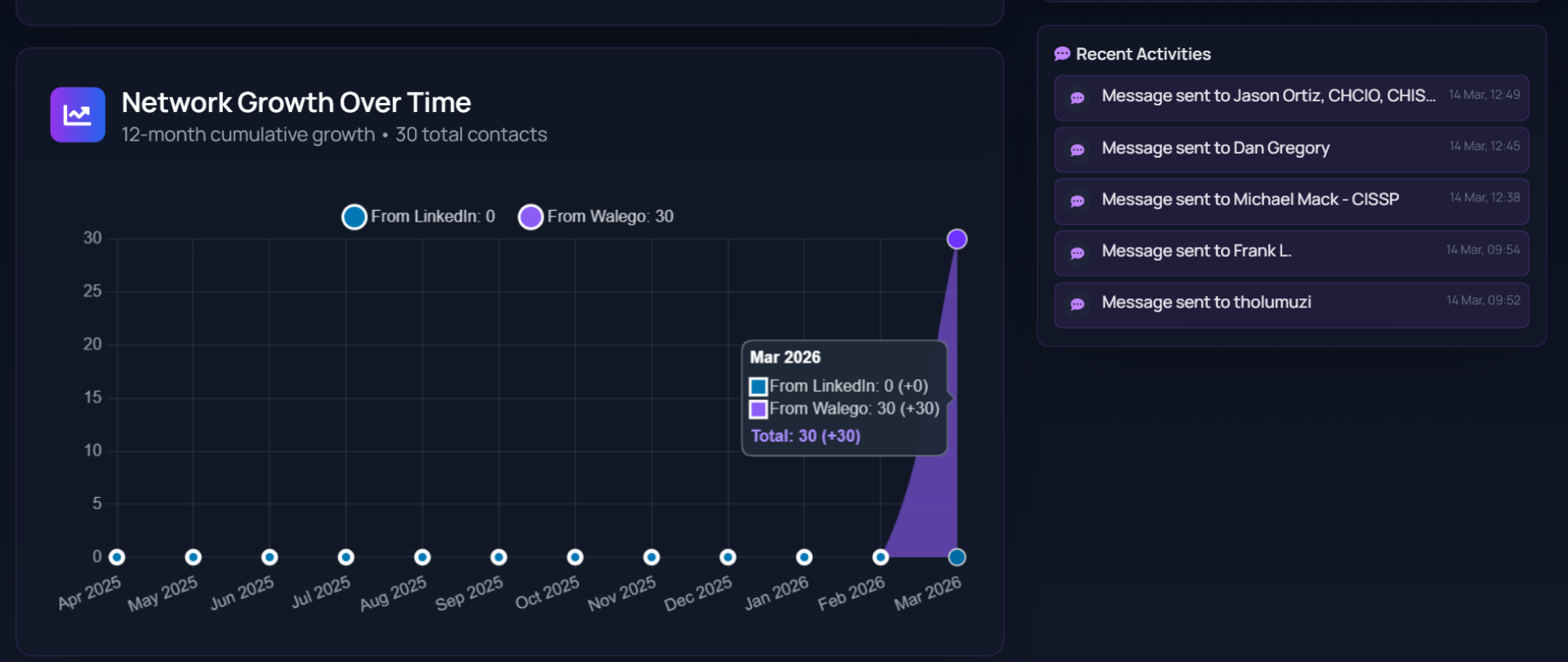
Task: Click the 14 Mar, 12:45 timestamp
Action: [x=1485, y=146]
